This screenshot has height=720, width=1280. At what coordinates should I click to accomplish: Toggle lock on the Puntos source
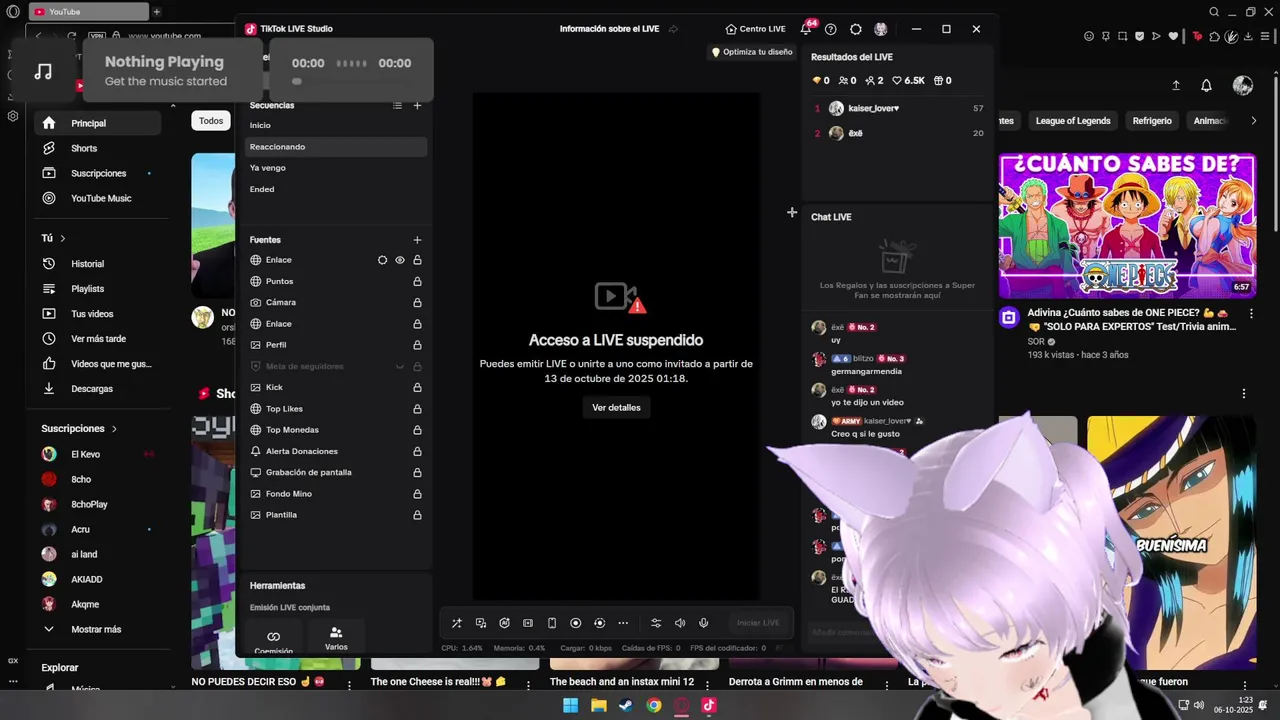click(x=417, y=281)
